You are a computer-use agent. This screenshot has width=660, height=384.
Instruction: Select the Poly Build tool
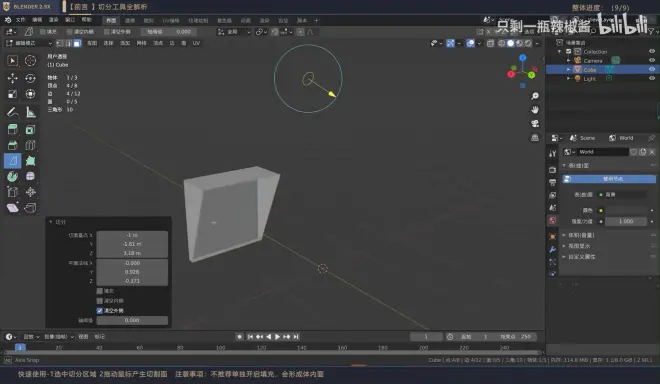pyautogui.click(x=30, y=161)
